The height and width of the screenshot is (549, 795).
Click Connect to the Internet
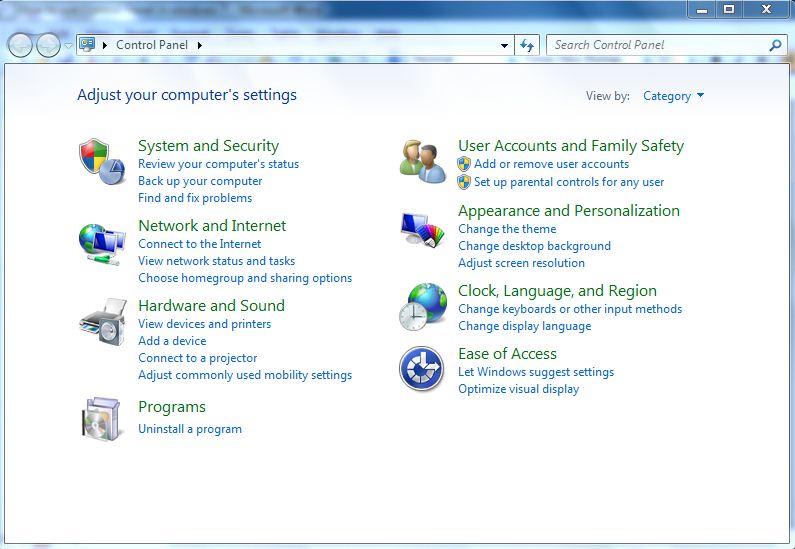[x=199, y=244]
